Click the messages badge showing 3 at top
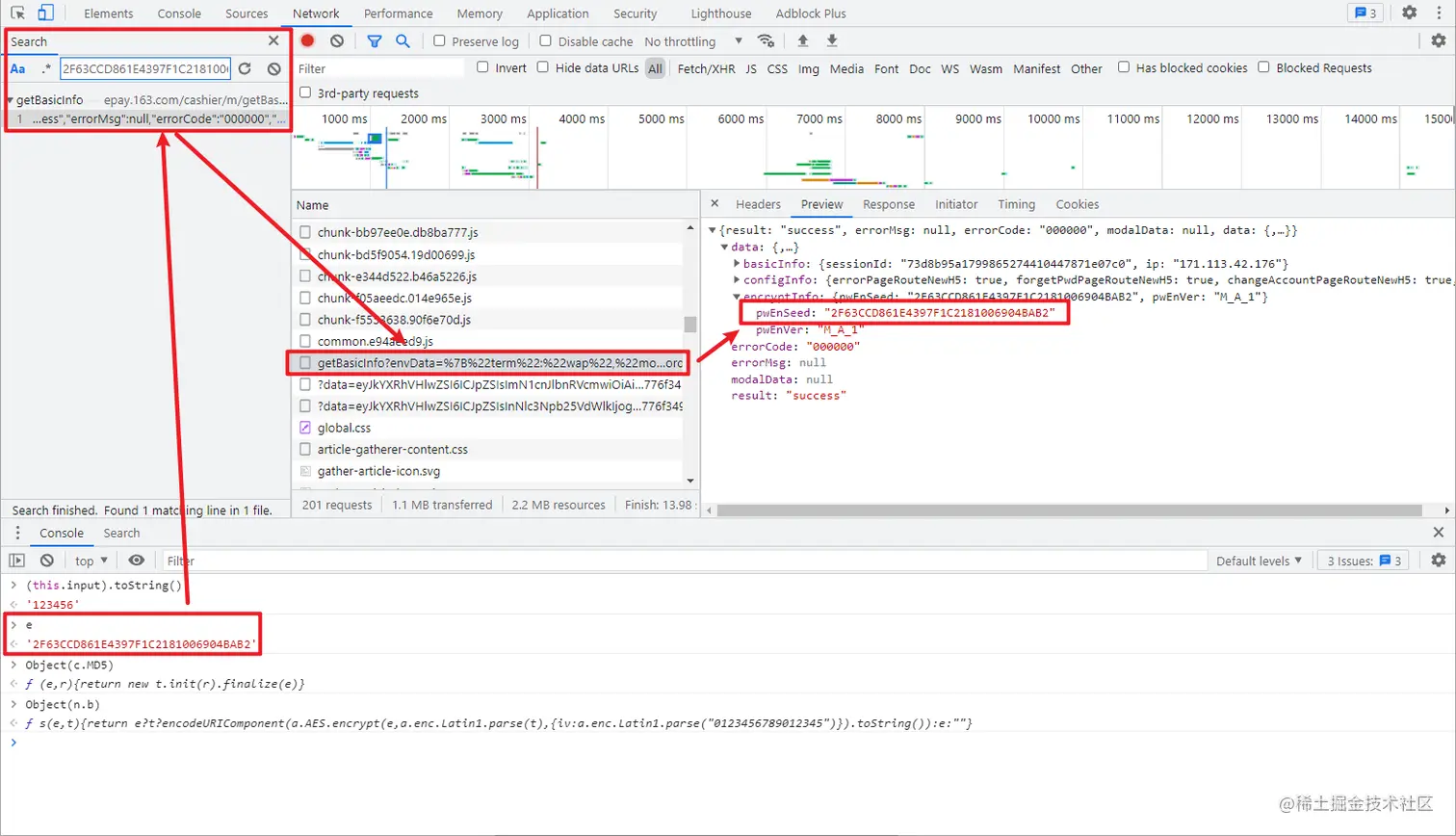 pos(1365,13)
